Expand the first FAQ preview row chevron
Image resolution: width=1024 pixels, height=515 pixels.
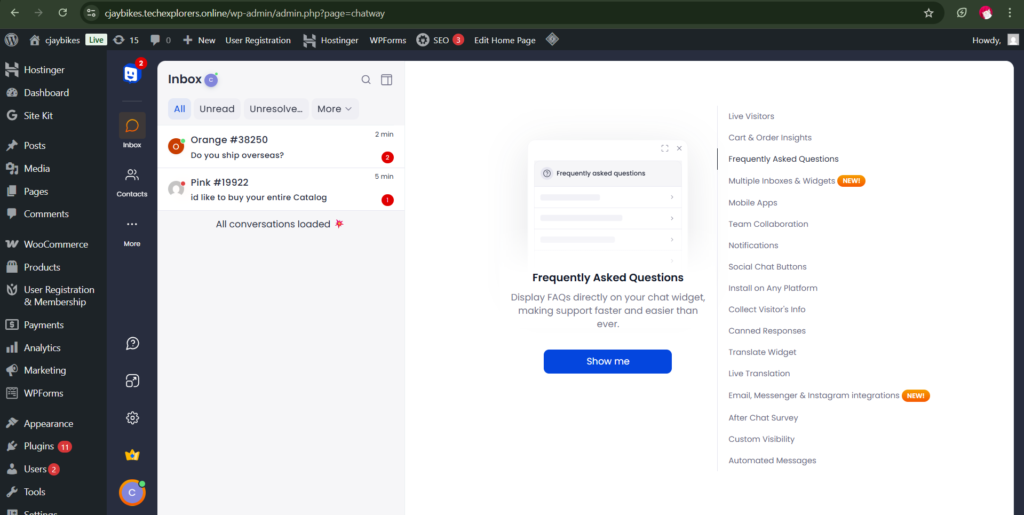pyautogui.click(x=672, y=197)
